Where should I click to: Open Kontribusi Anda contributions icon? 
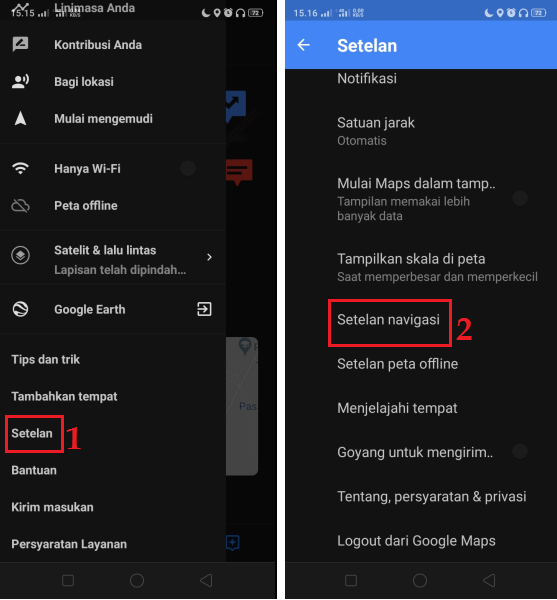tap(20, 44)
